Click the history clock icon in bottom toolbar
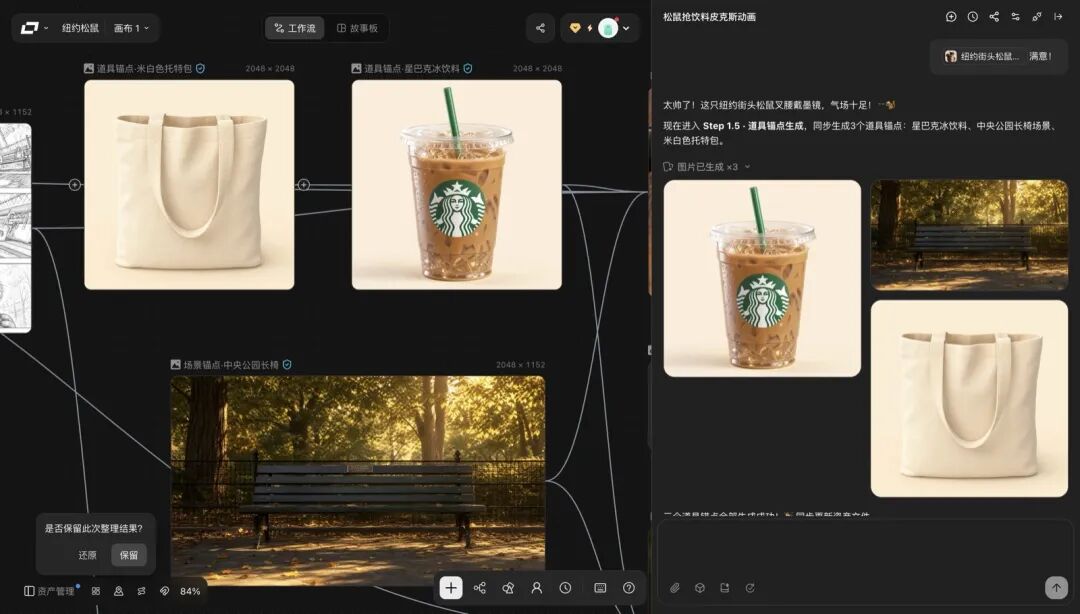The image size is (1080, 614). pyautogui.click(x=565, y=588)
